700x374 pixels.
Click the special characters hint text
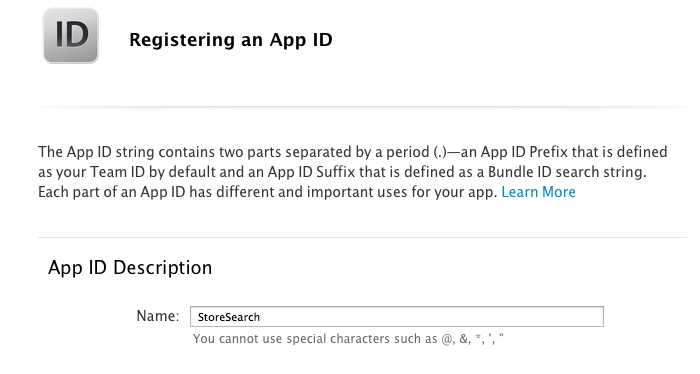[348, 339]
